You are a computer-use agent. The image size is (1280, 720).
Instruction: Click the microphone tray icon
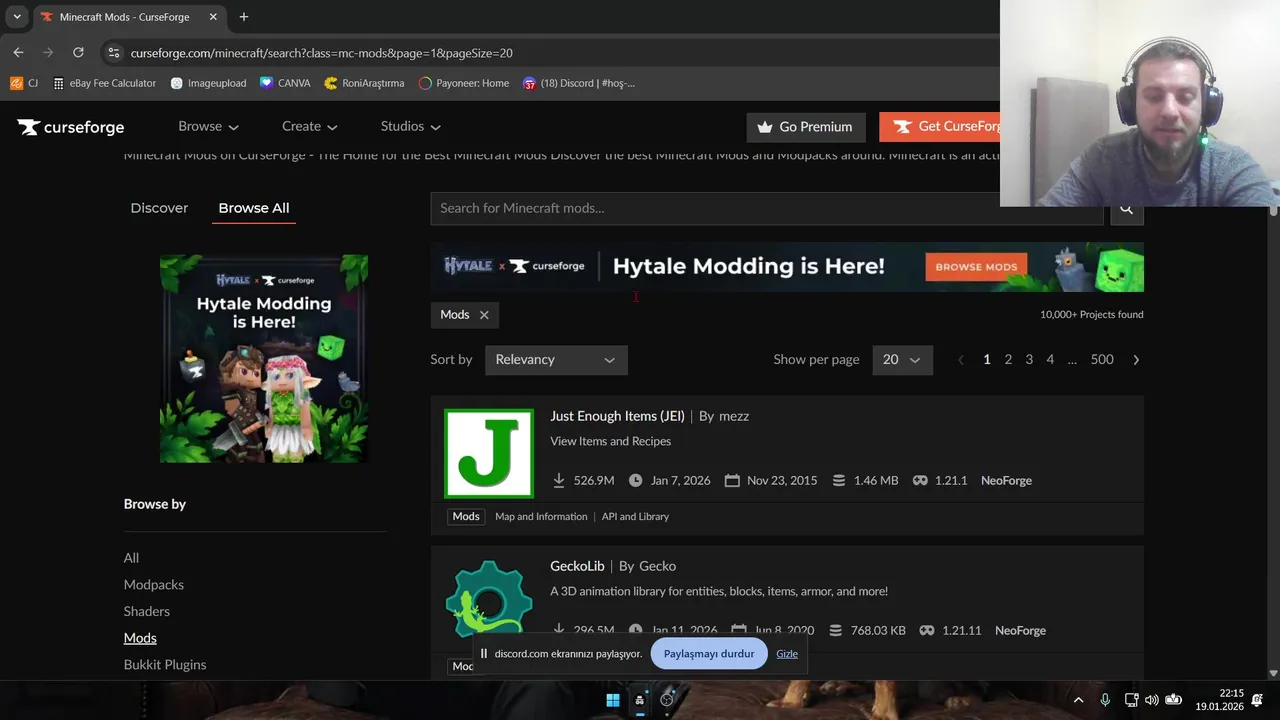pyautogui.click(x=1105, y=700)
